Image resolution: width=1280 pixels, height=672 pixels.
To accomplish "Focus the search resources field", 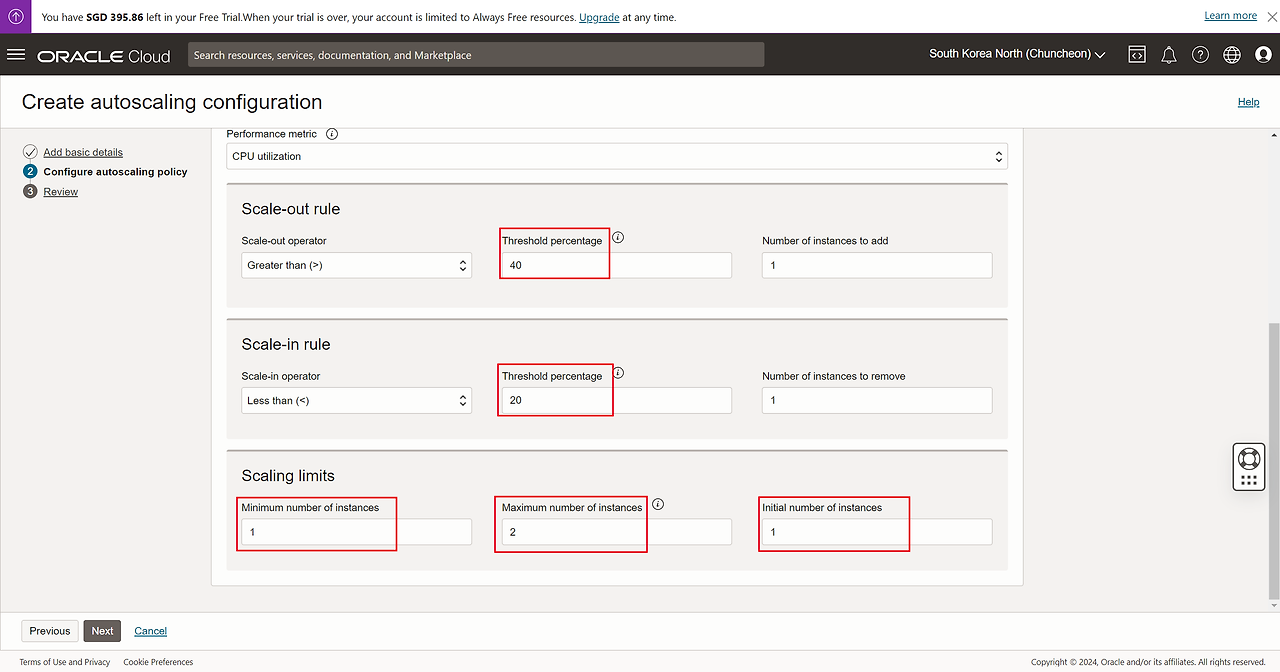I will click(x=475, y=55).
